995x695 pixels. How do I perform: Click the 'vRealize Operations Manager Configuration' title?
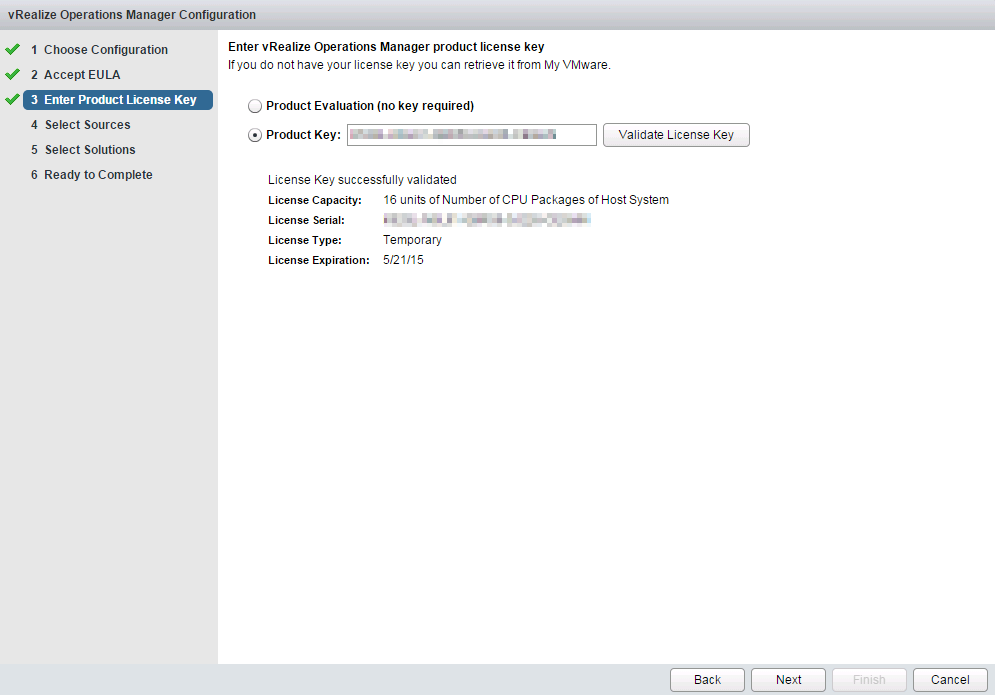pyautogui.click(x=132, y=15)
